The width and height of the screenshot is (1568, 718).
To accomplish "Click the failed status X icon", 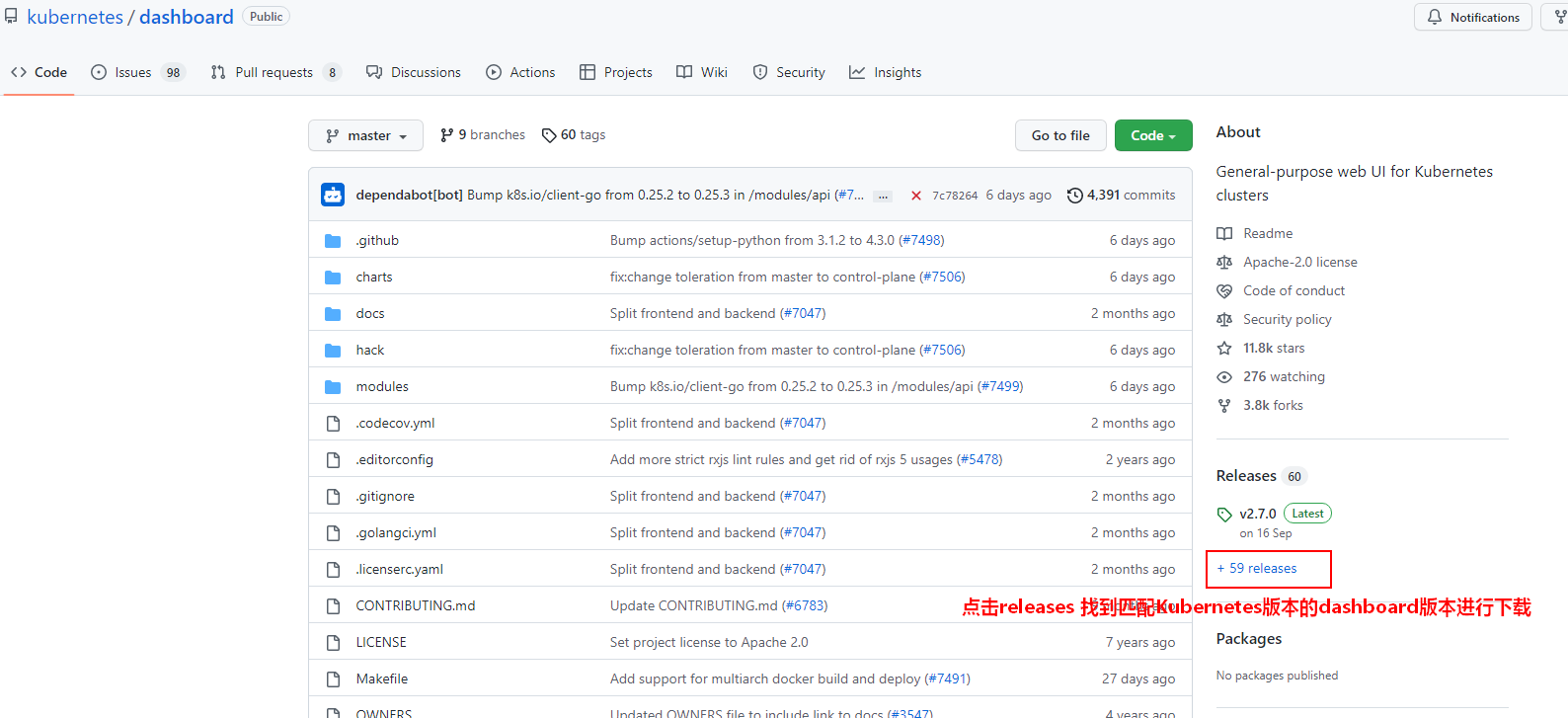I will coord(916,196).
